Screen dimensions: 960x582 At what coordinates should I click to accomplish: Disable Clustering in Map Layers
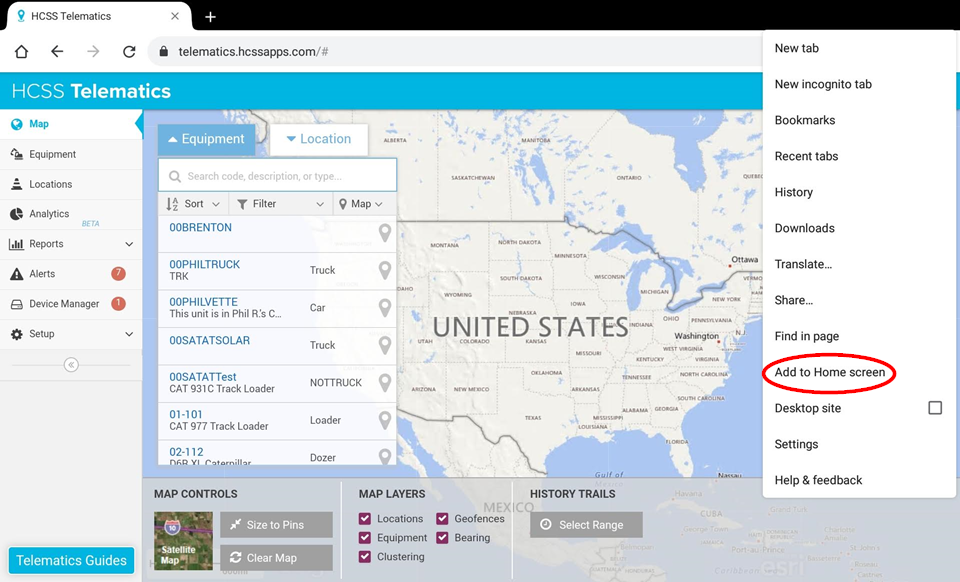(365, 557)
